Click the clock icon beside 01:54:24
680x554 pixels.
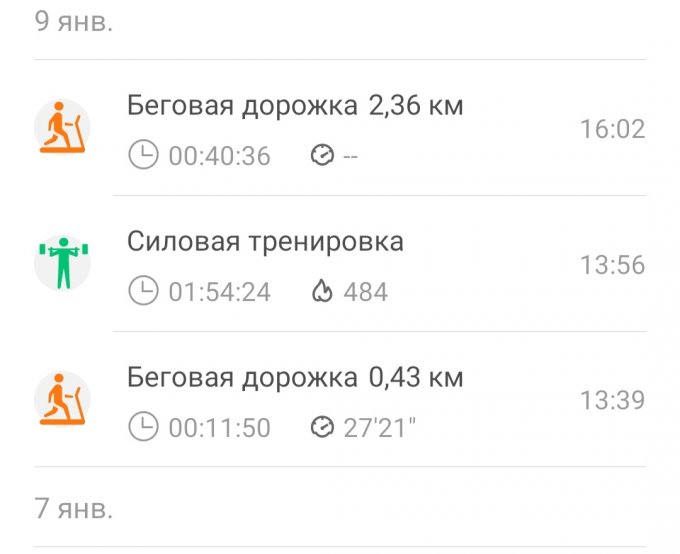pyautogui.click(x=144, y=291)
